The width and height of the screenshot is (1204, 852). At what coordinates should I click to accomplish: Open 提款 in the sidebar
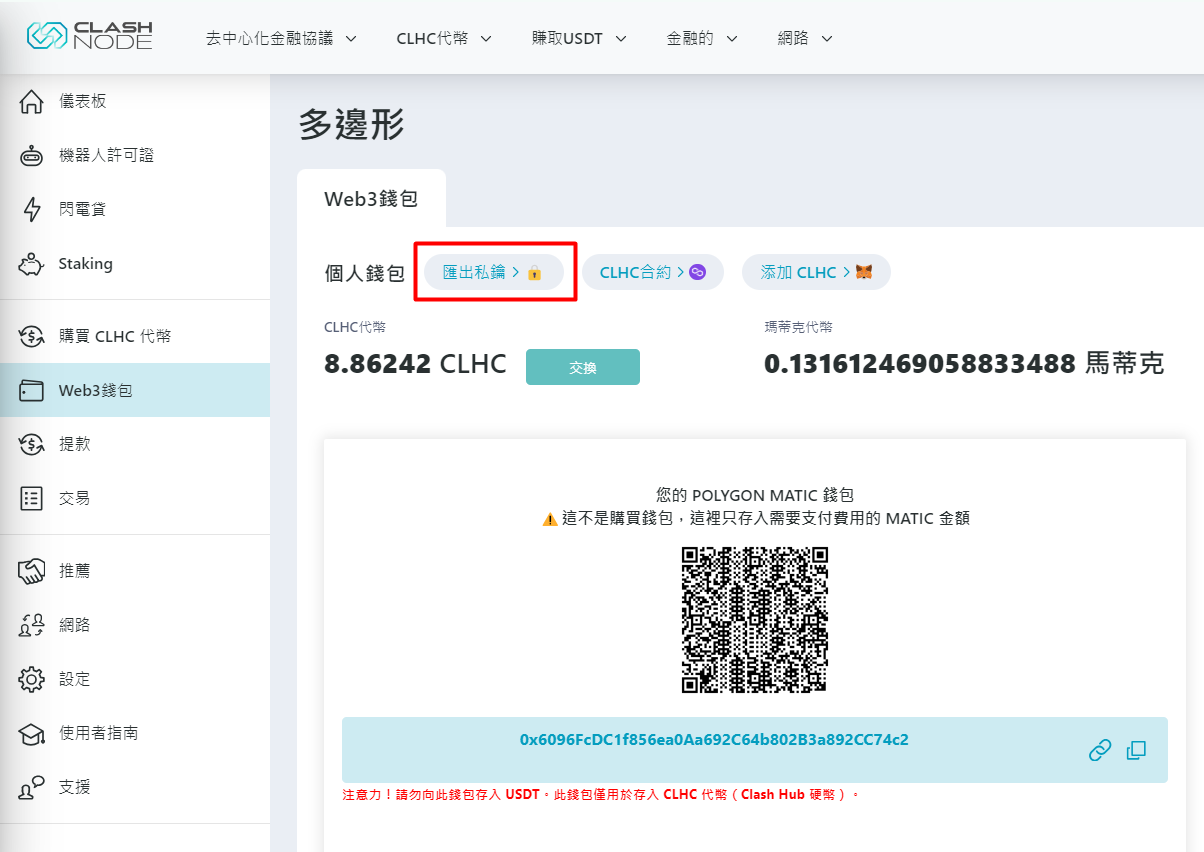135,444
